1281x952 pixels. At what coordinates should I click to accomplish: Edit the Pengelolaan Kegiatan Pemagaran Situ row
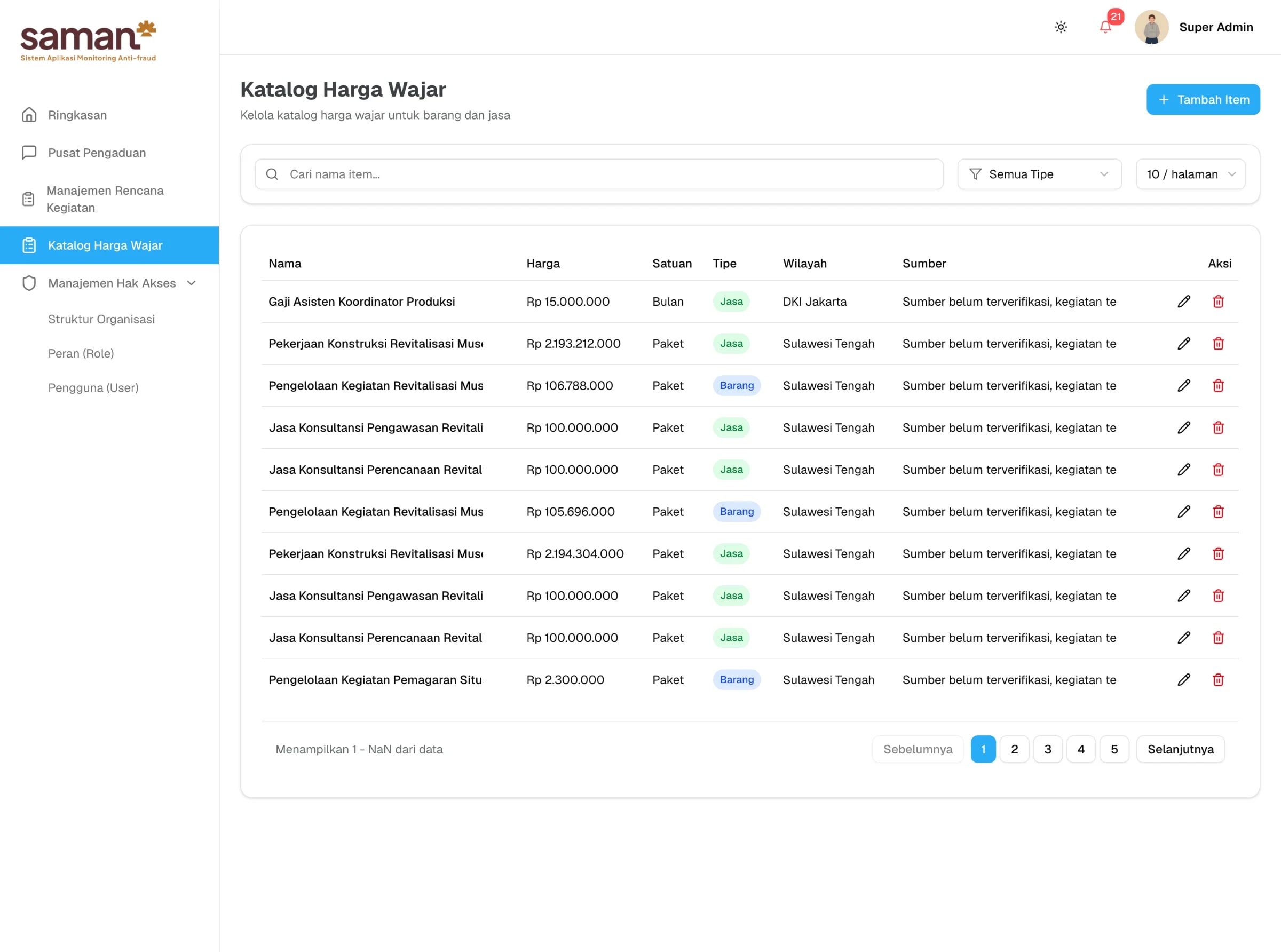click(x=1184, y=680)
